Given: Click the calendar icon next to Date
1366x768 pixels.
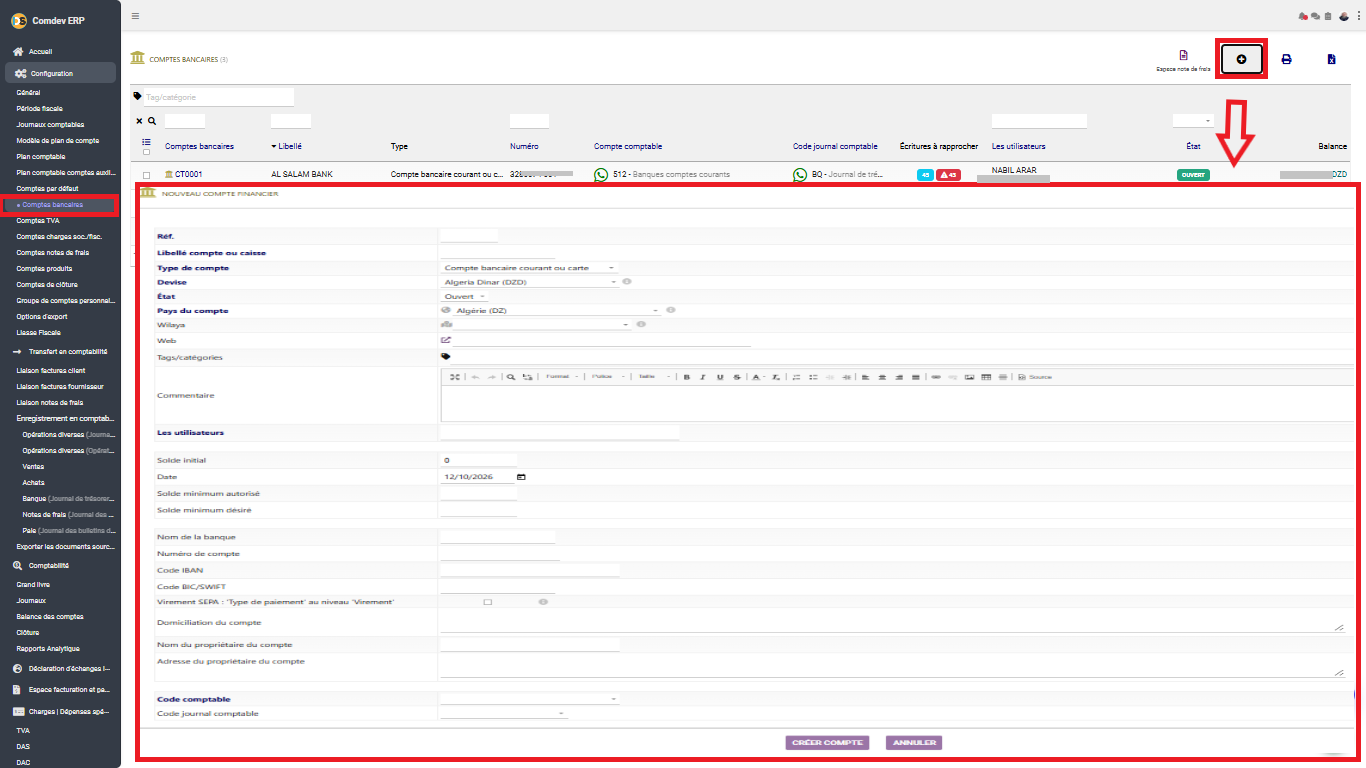Looking at the screenshot, I should (x=521, y=477).
